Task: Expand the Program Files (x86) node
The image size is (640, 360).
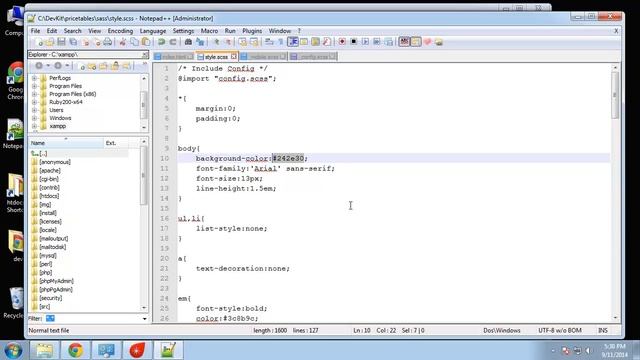Action: point(34,94)
